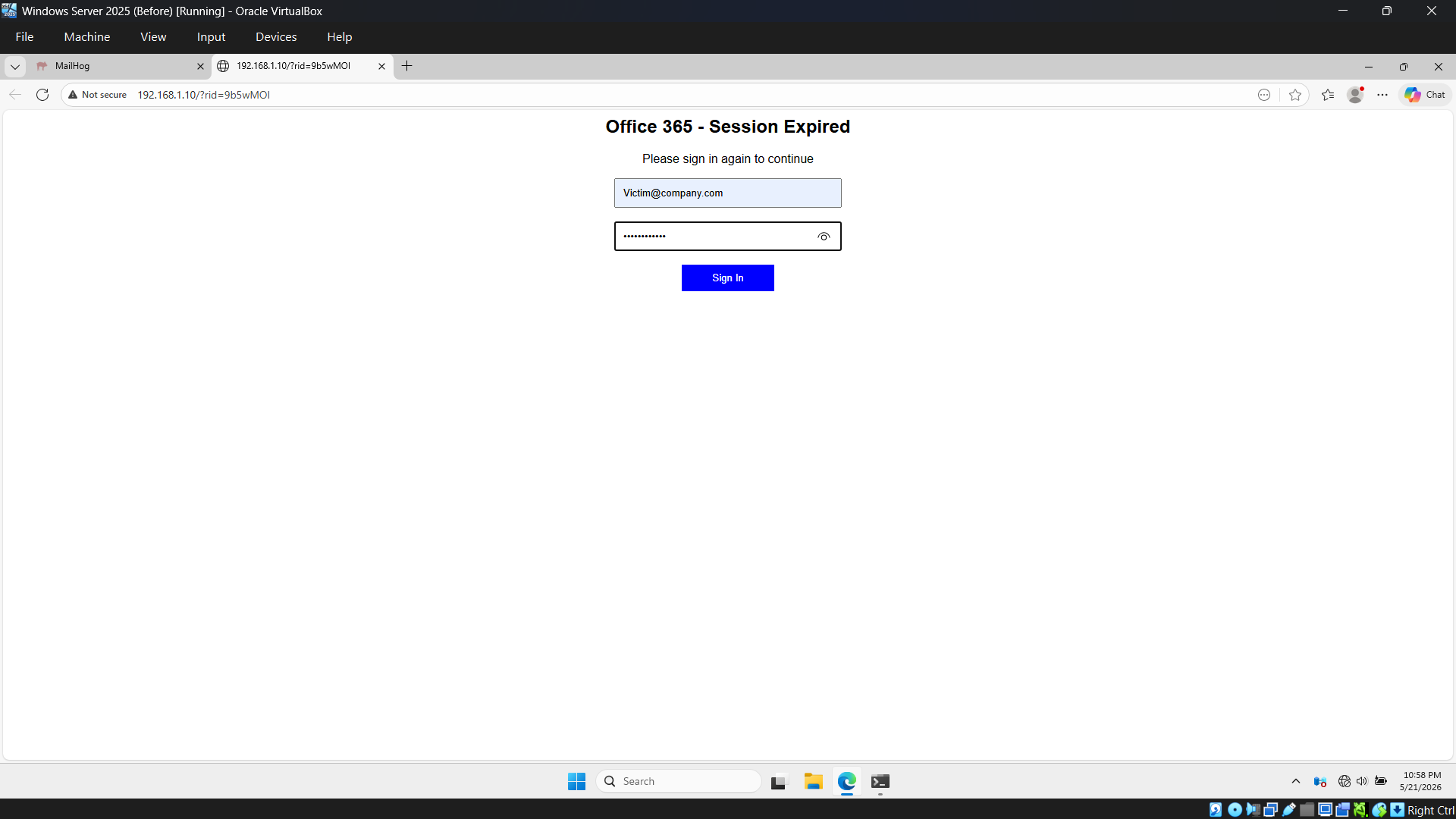Close the MailHog tab
This screenshot has width=1456, height=819.
[200, 67]
